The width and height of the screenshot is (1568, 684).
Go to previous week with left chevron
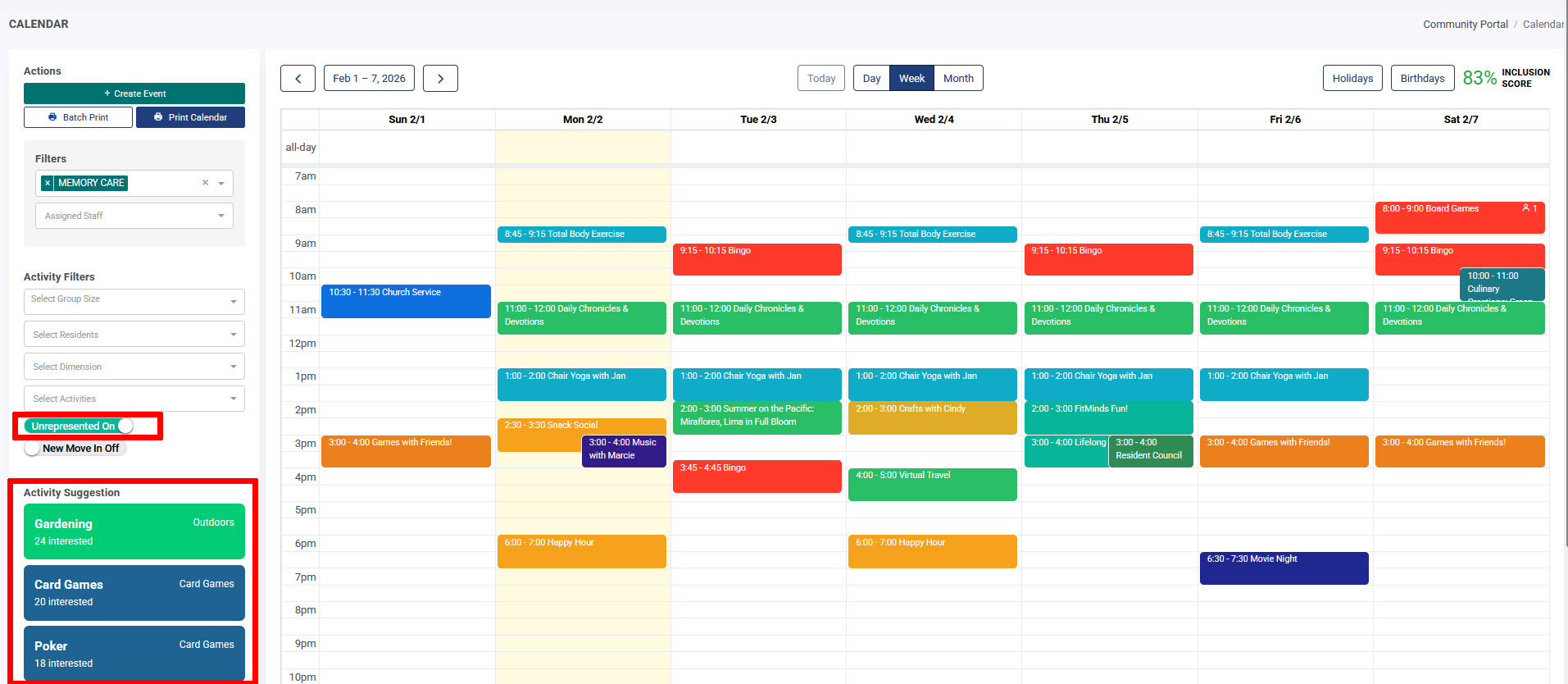point(298,79)
